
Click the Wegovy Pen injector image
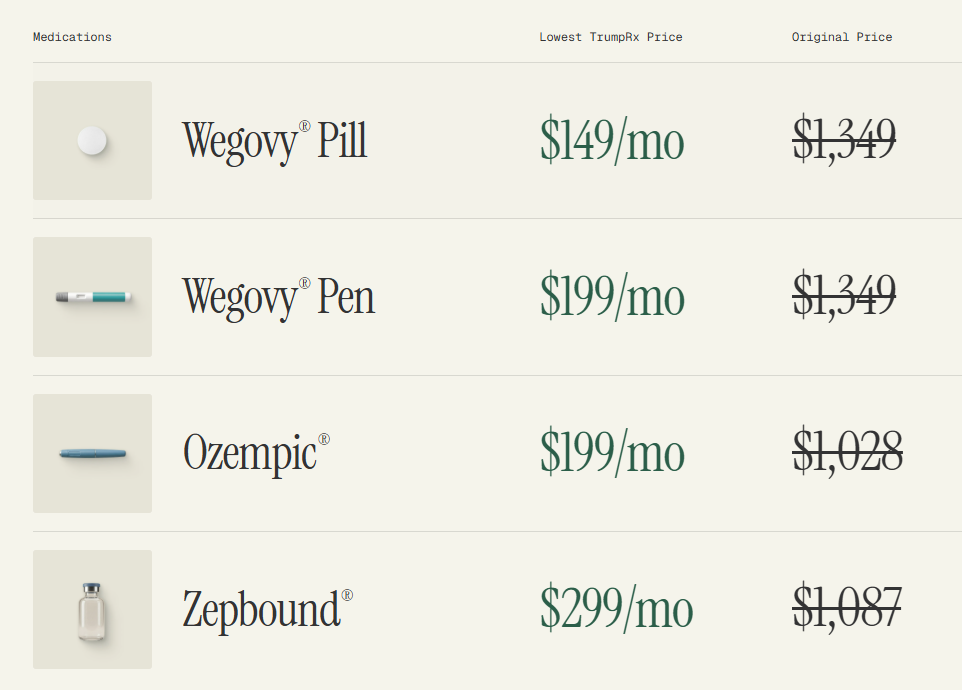pyautogui.click(x=92, y=297)
